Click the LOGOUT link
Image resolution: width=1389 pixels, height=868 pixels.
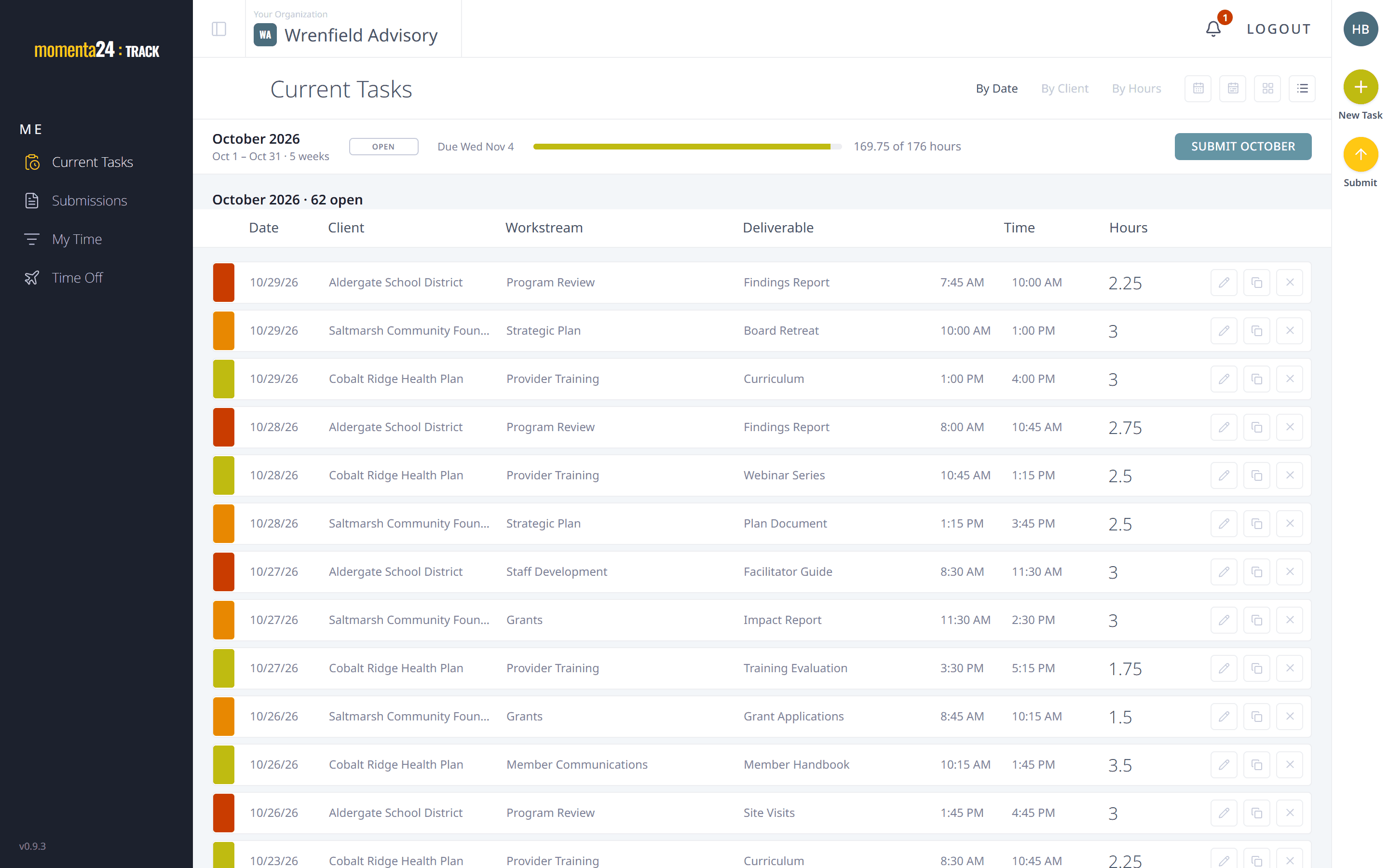click(x=1279, y=29)
